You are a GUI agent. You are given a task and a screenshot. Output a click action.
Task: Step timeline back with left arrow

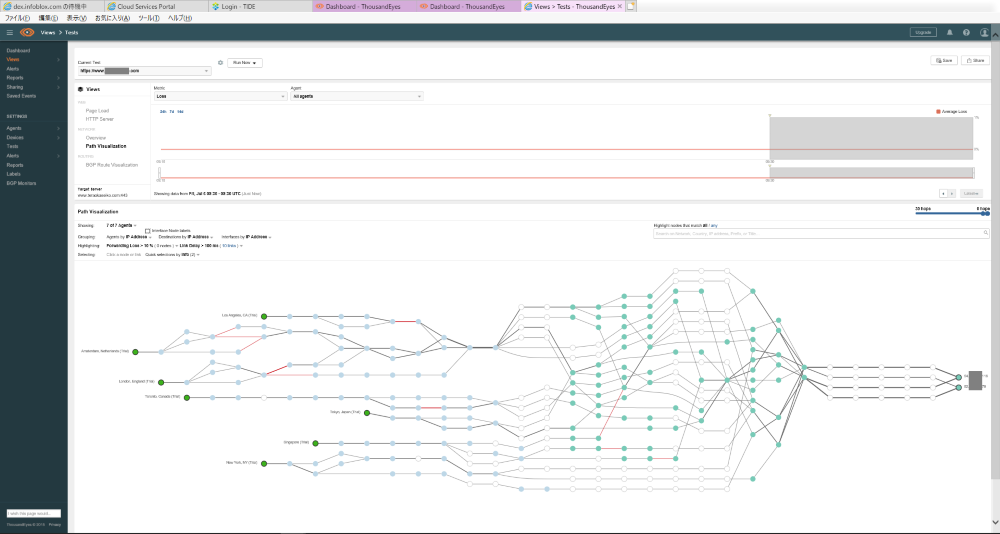click(943, 193)
